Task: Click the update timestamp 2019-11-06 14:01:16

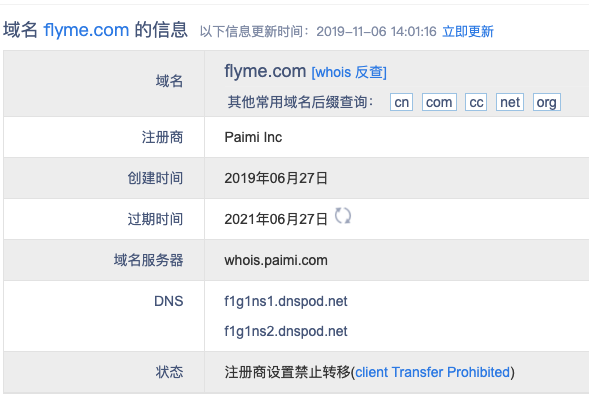Action: (x=376, y=32)
